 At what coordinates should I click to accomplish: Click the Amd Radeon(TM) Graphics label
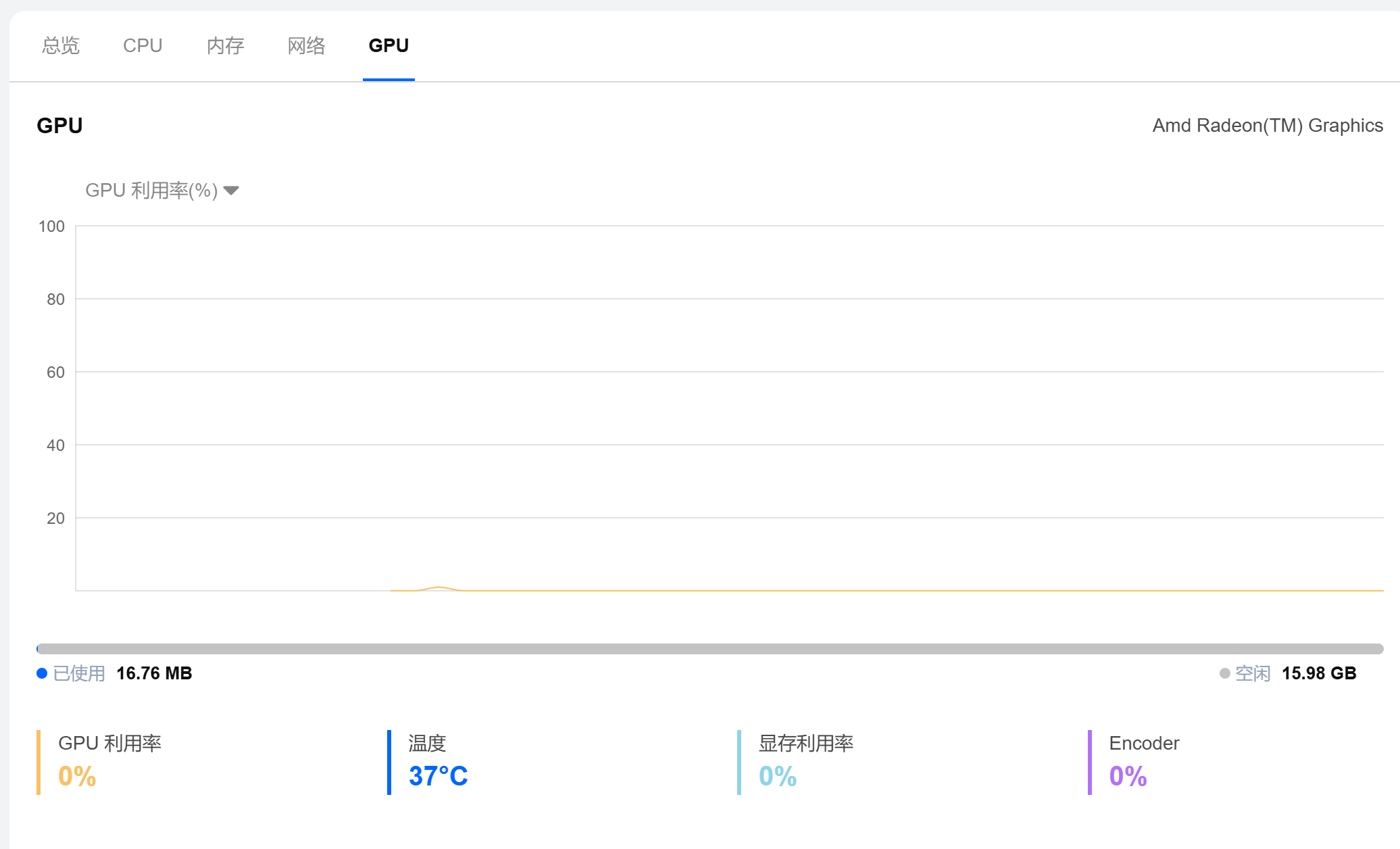click(1268, 126)
